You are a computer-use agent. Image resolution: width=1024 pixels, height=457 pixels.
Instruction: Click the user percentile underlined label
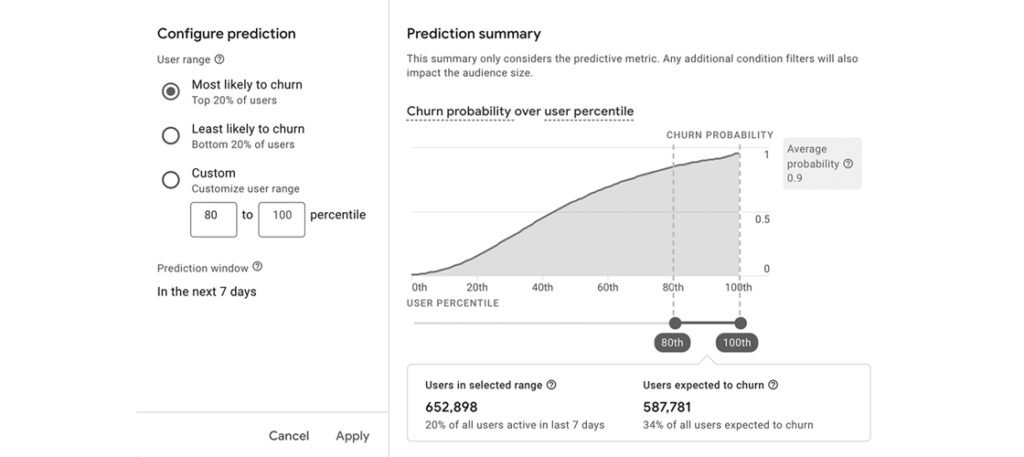589,111
